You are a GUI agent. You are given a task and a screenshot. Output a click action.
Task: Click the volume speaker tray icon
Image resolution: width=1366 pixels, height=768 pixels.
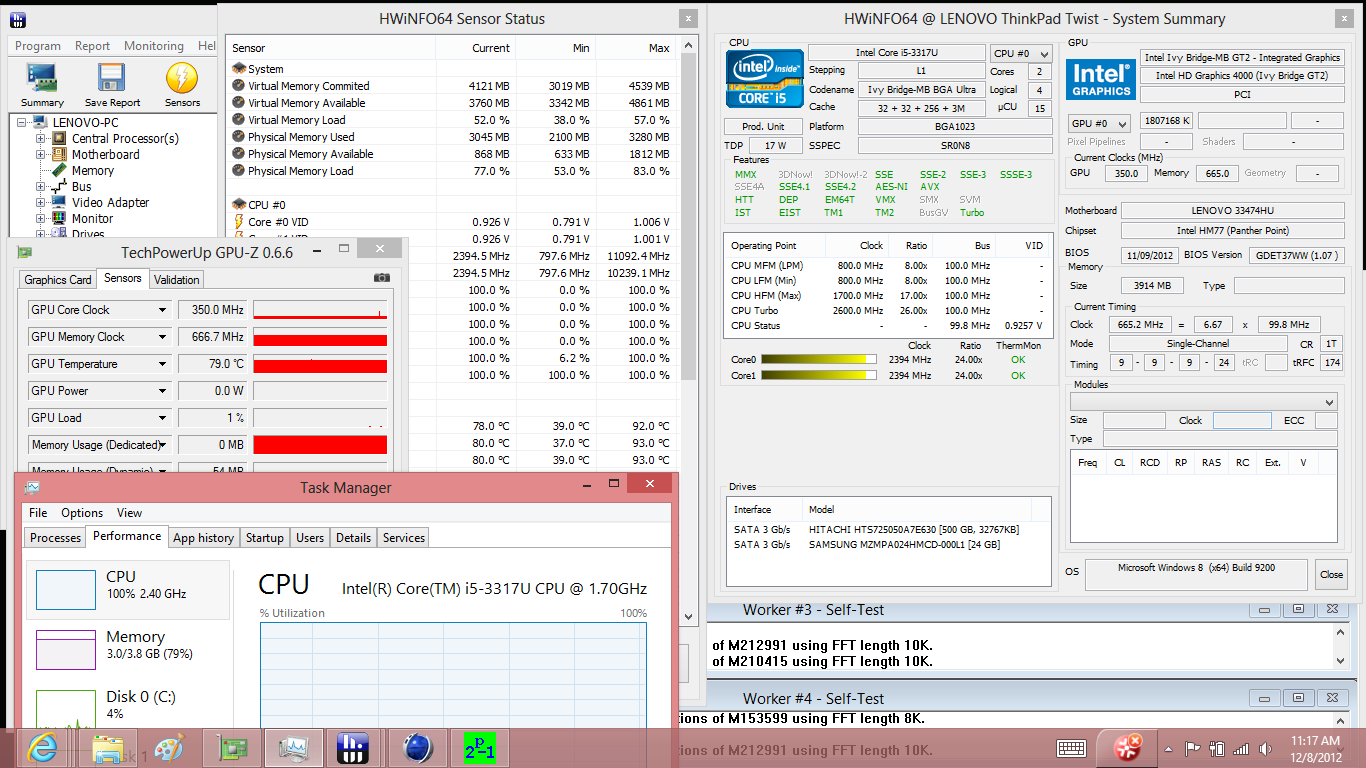pyautogui.click(x=1265, y=748)
